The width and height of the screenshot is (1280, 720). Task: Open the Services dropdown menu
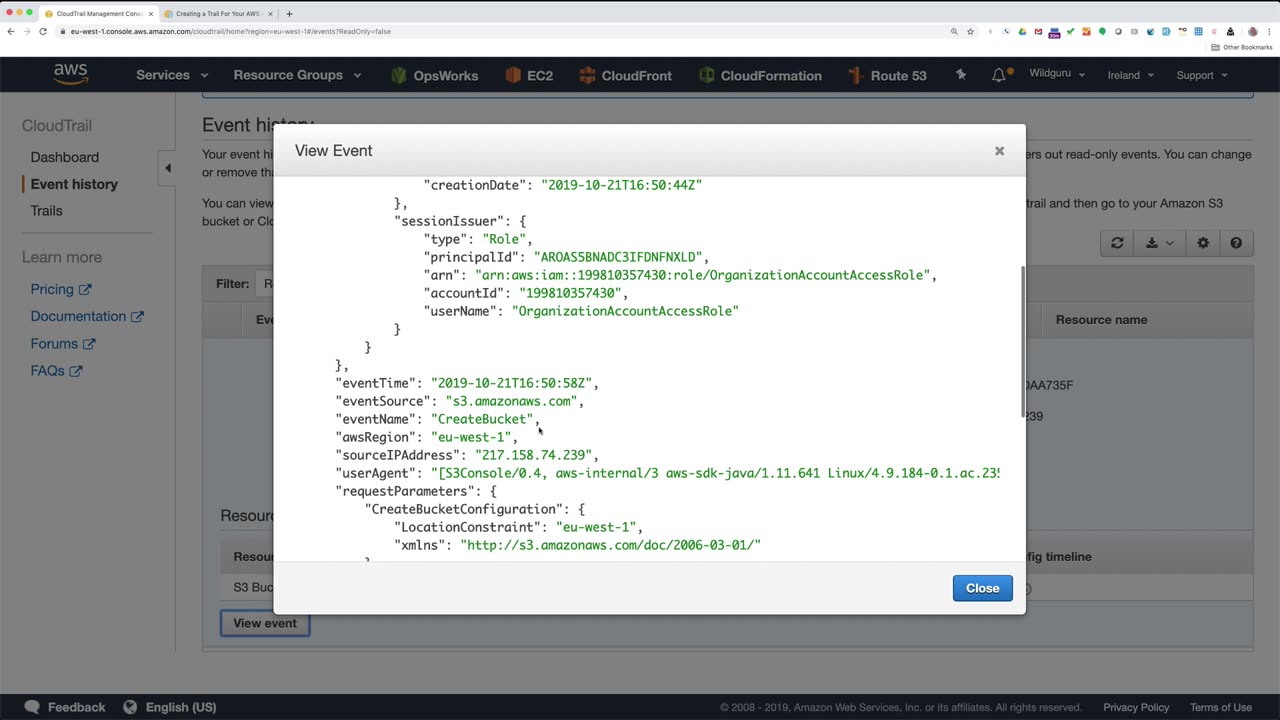172,75
